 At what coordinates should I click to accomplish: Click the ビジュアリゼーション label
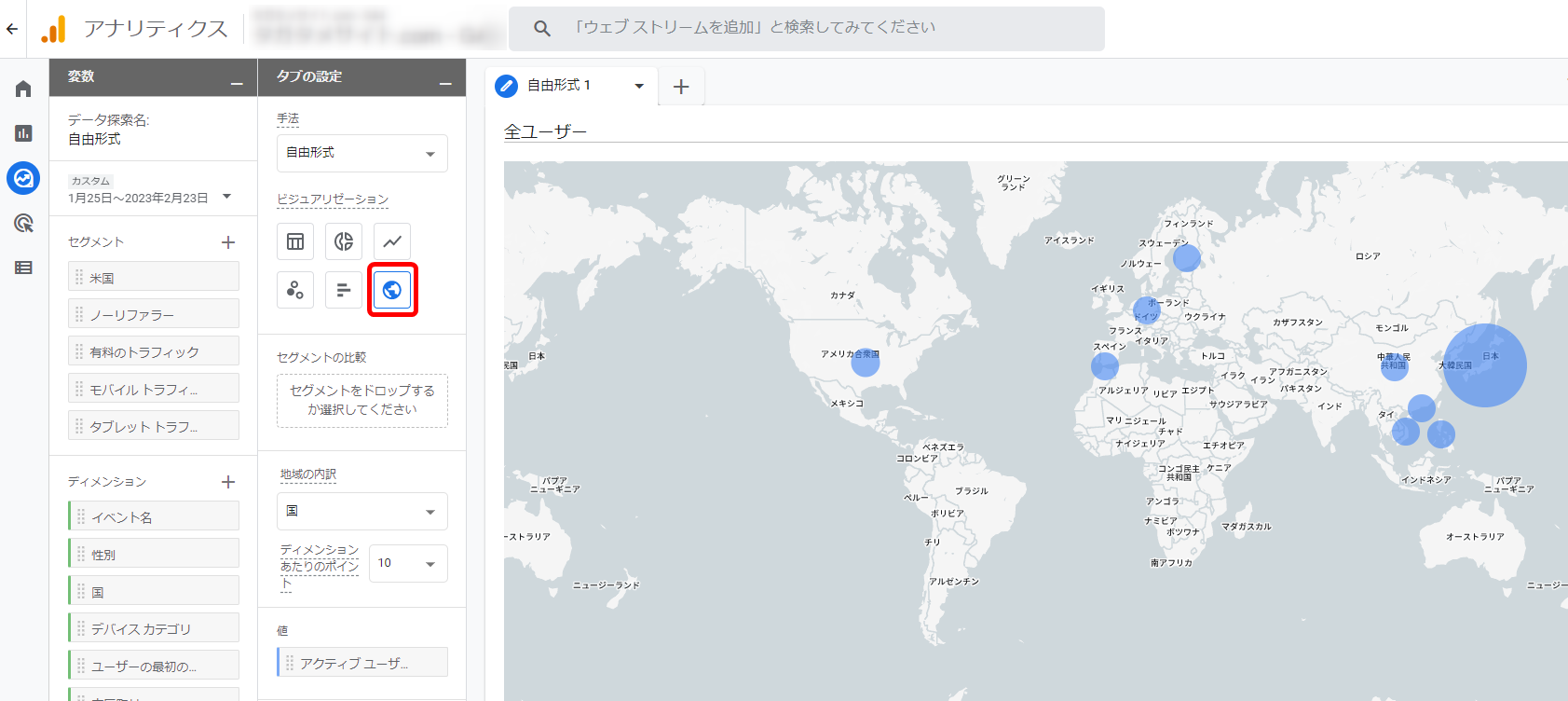point(333,199)
